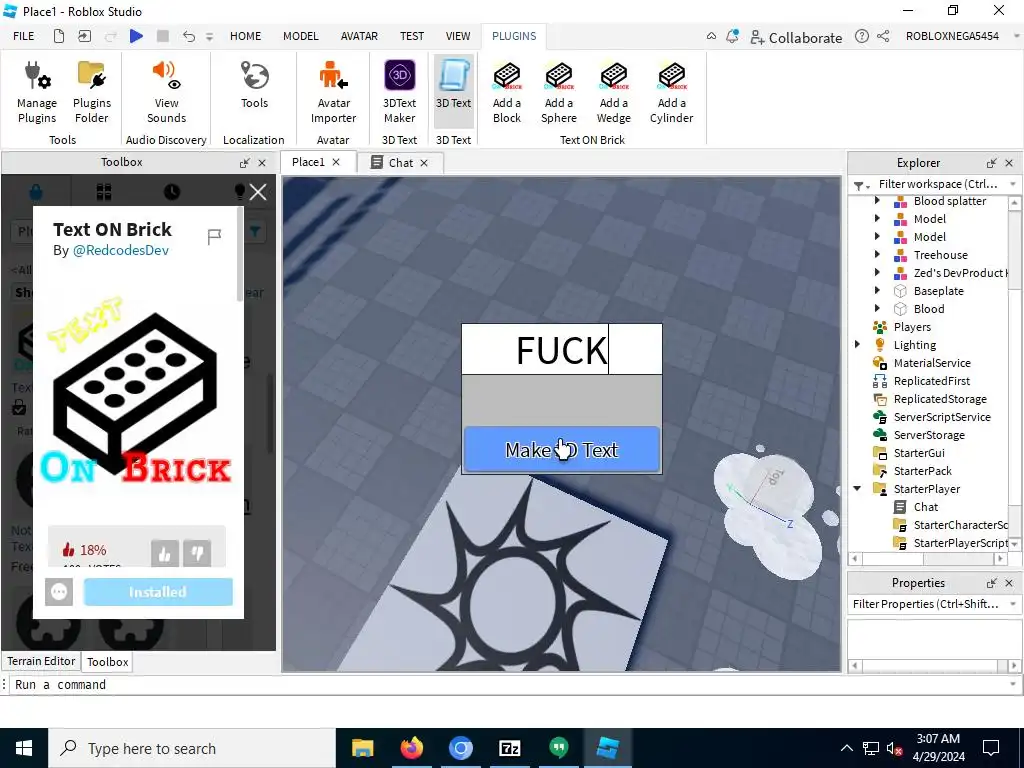Click the thumbs up vote button

(165, 554)
